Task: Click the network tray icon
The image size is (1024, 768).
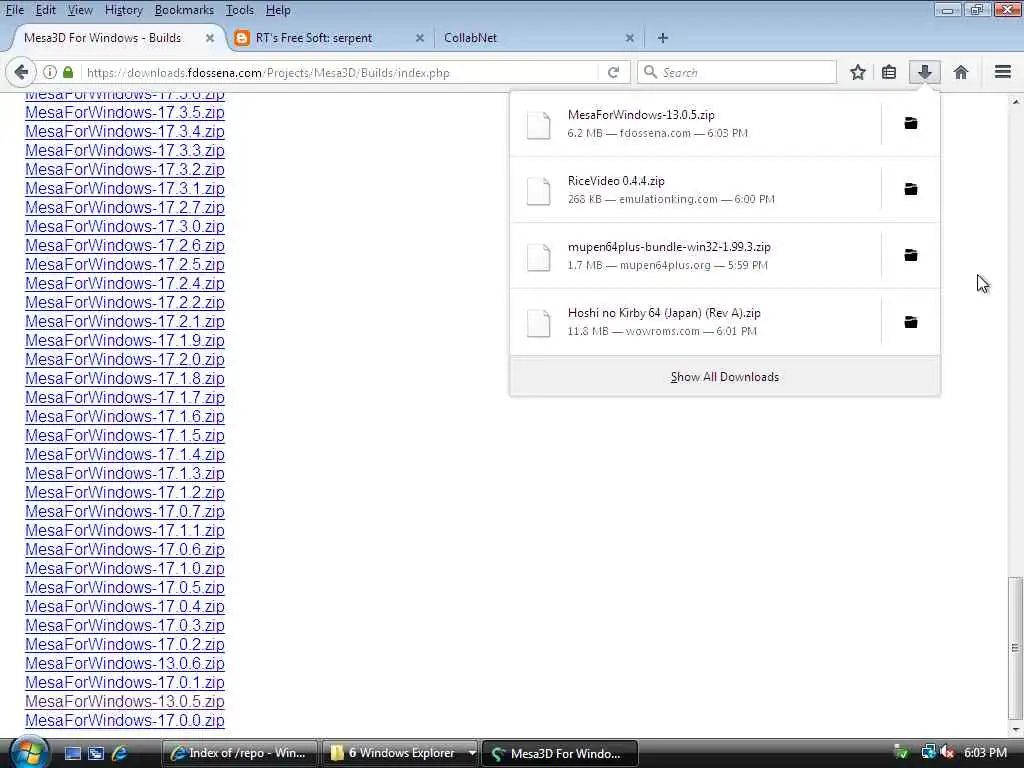Action: point(928,752)
